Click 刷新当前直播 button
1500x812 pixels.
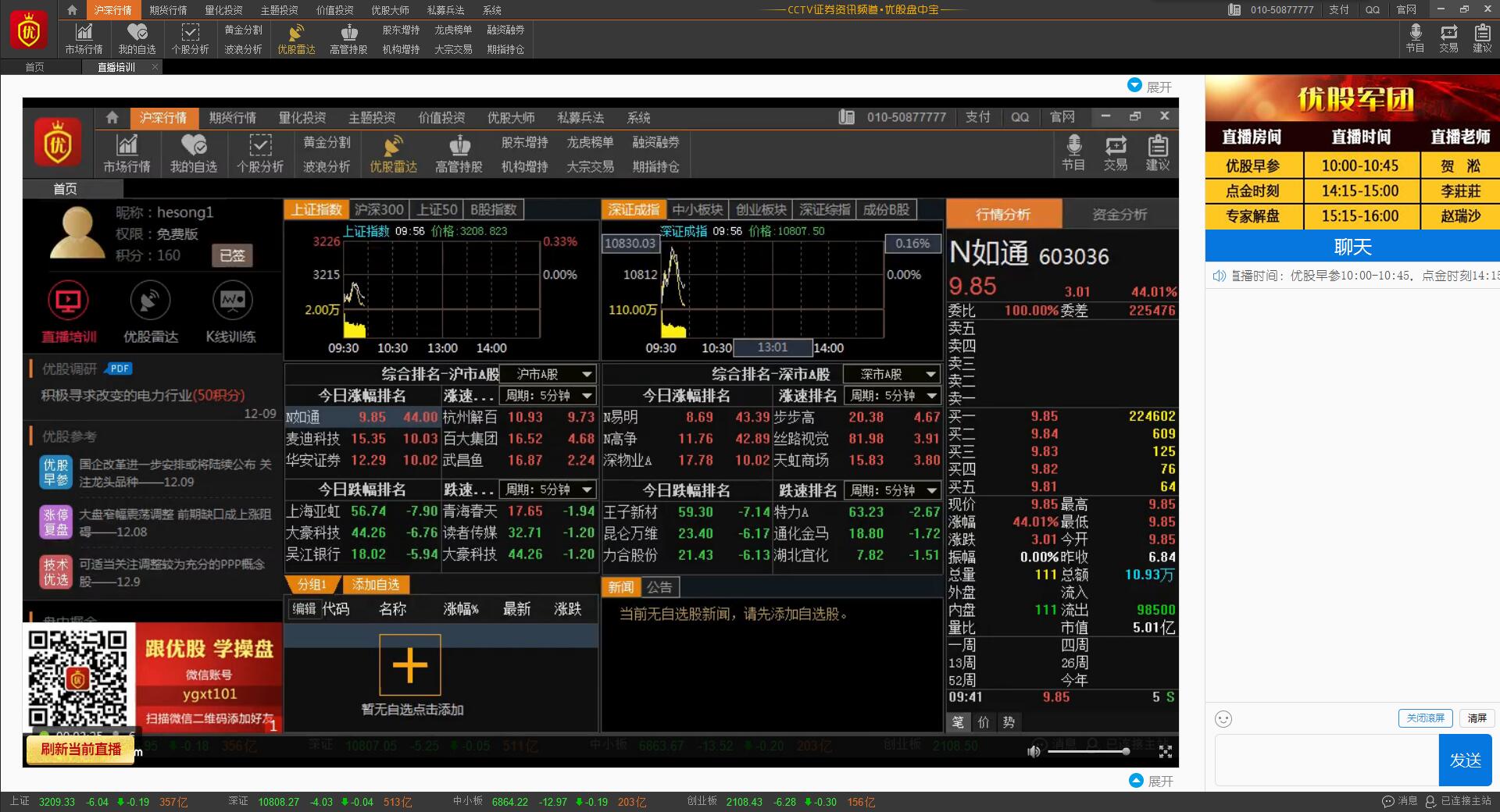pyautogui.click(x=80, y=750)
